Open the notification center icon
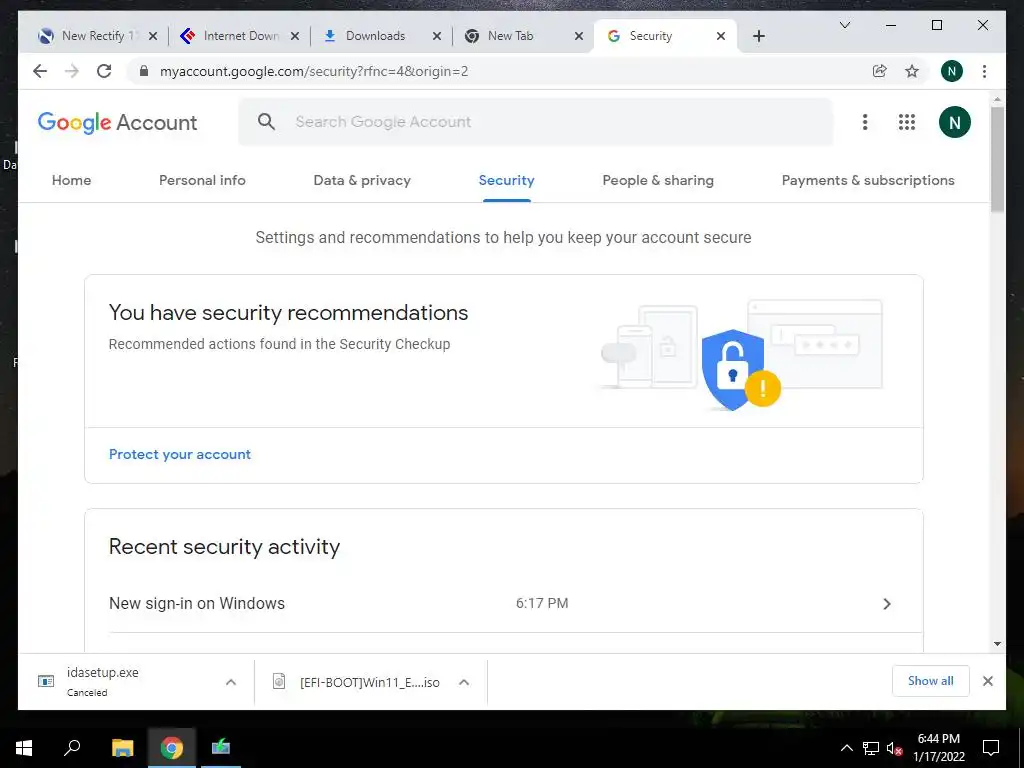 pos(991,748)
